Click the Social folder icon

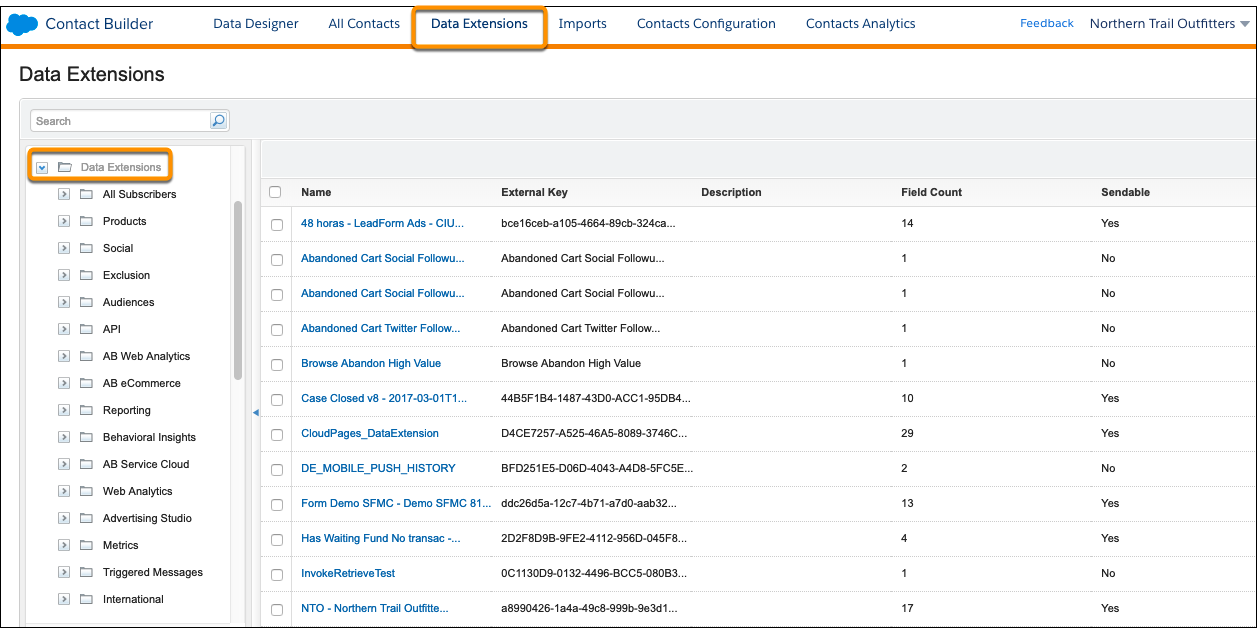[86, 248]
